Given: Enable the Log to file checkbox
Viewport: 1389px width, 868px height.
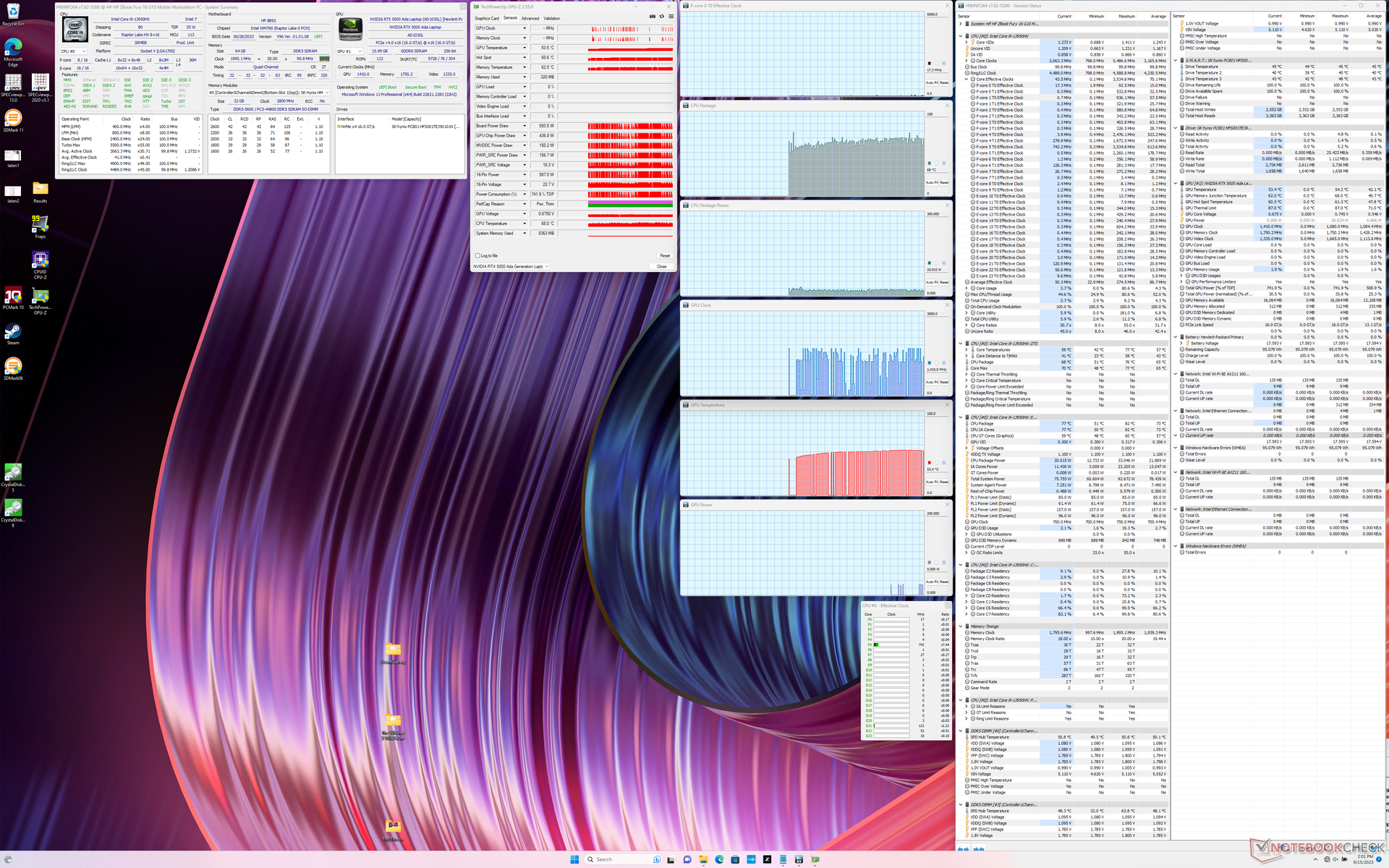Looking at the screenshot, I should [x=477, y=255].
